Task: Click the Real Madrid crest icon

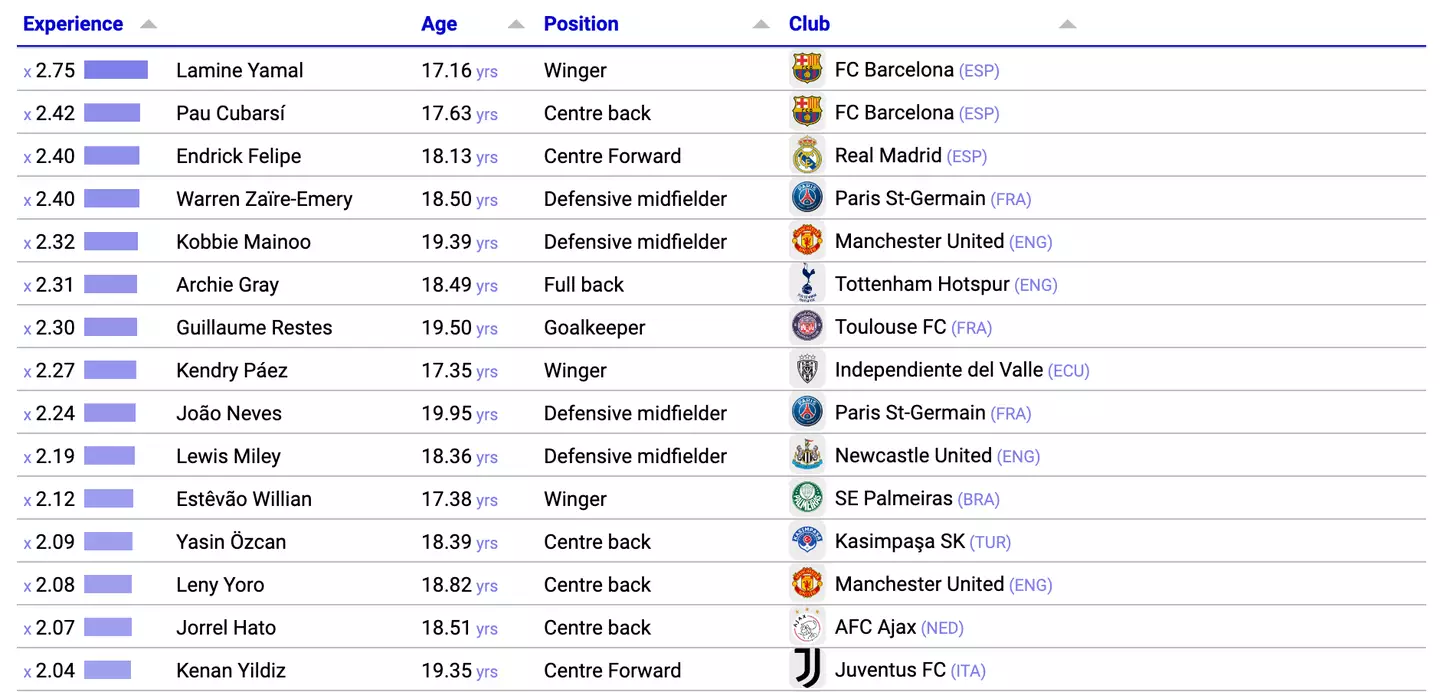Action: pos(806,155)
